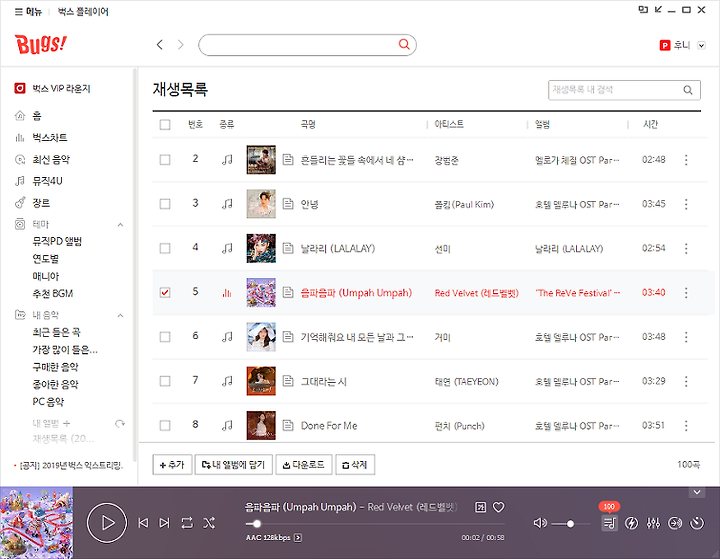Open the user account dropdown arrow
Image resolution: width=720 pixels, height=559 pixels.
point(701,45)
